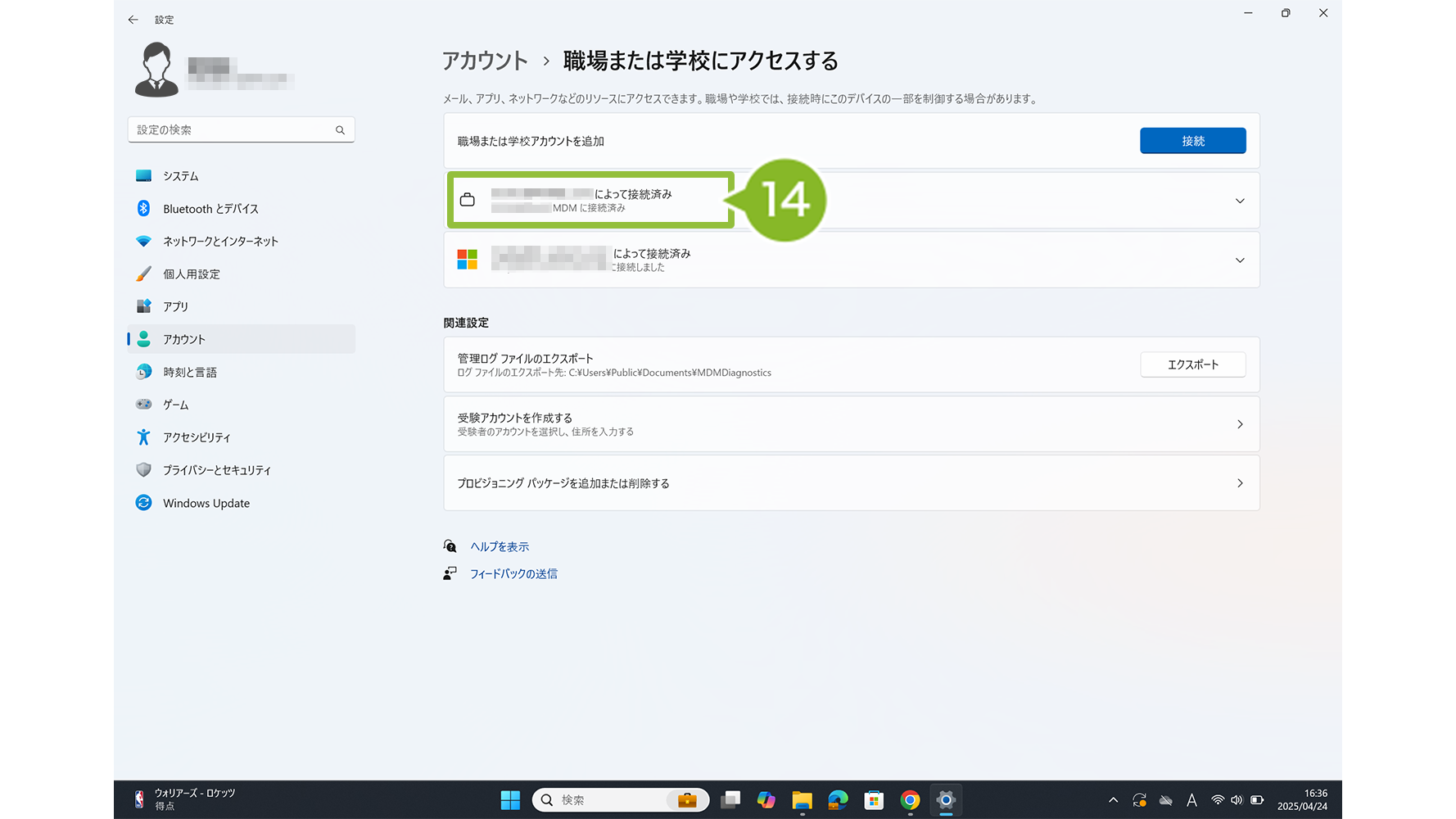Open the Windows Start menu
The height and width of the screenshot is (819, 1456).
pyautogui.click(x=510, y=800)
